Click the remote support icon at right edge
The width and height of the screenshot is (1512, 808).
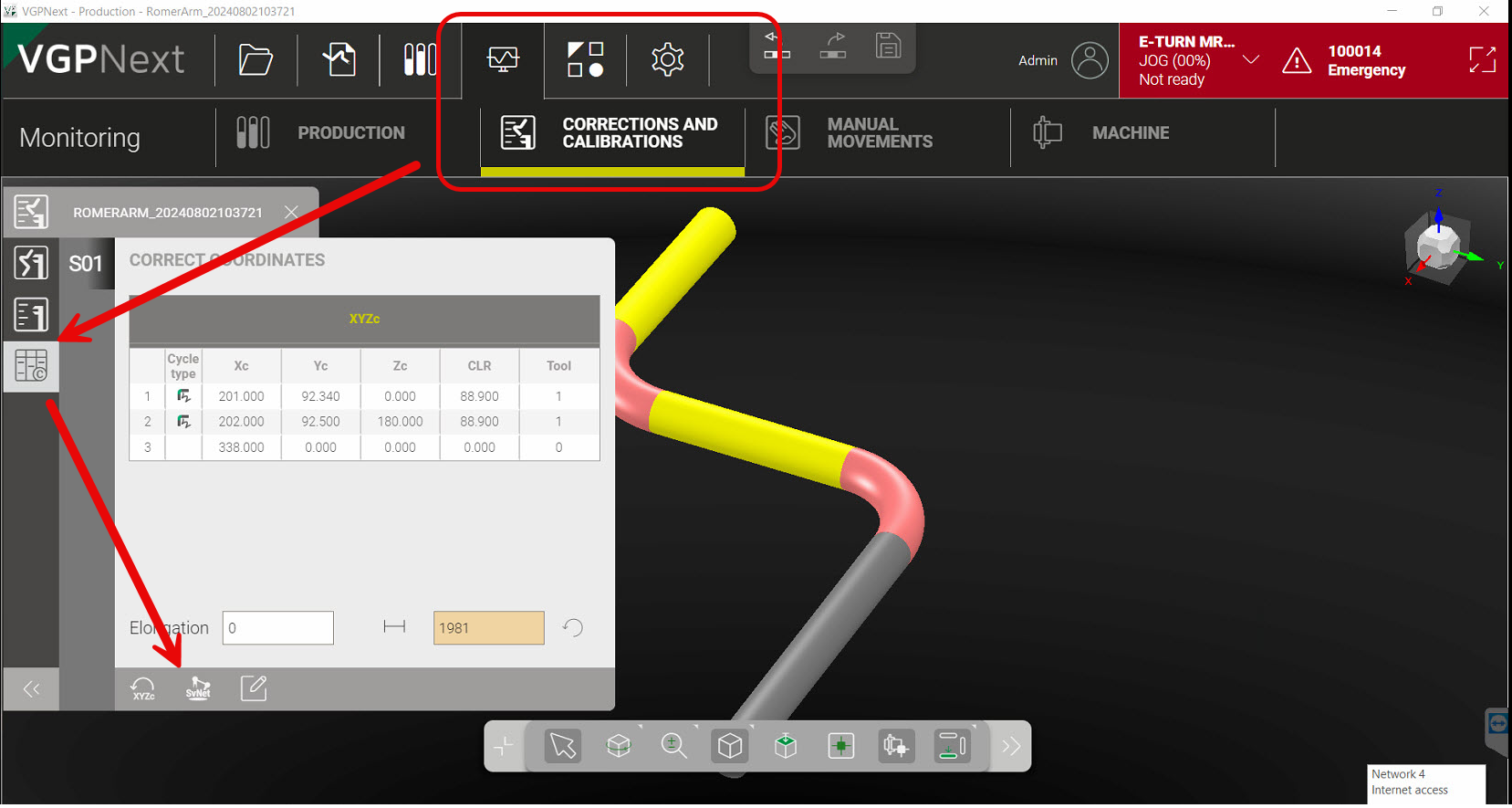pyautogui.click(x=1498, y=725)
